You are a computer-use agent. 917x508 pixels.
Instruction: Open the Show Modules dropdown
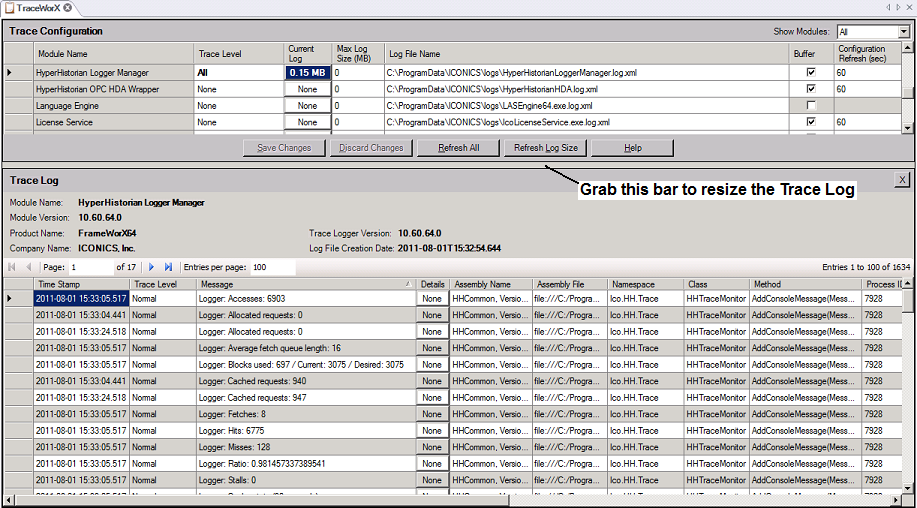[904, 32]
